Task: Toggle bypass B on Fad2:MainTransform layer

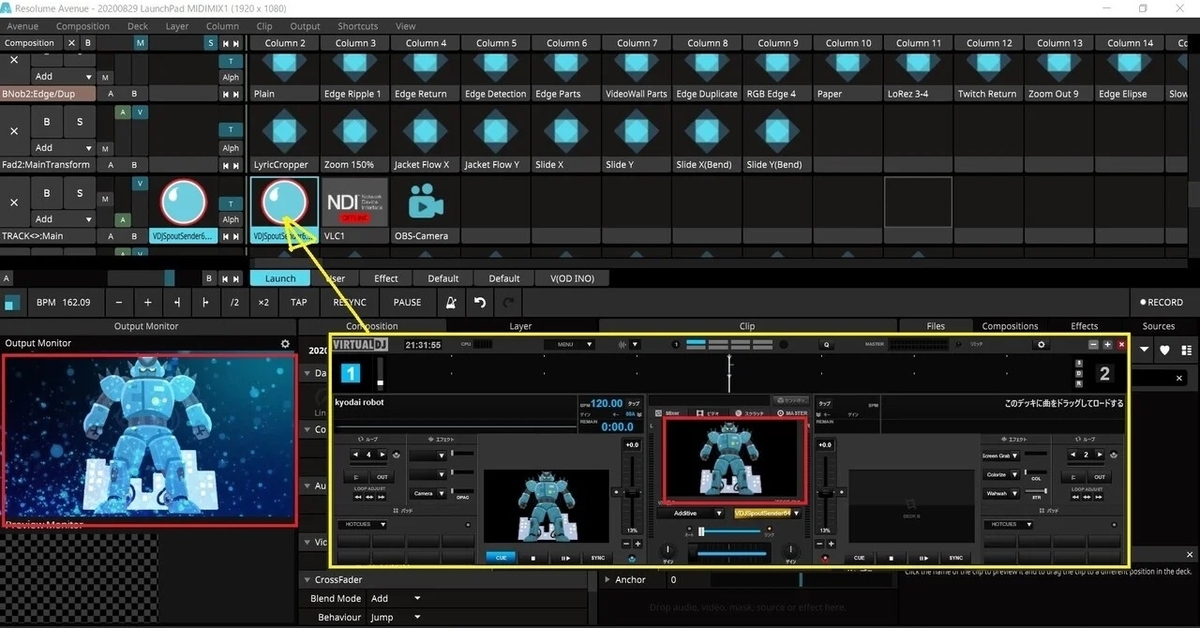Action: 46,121
